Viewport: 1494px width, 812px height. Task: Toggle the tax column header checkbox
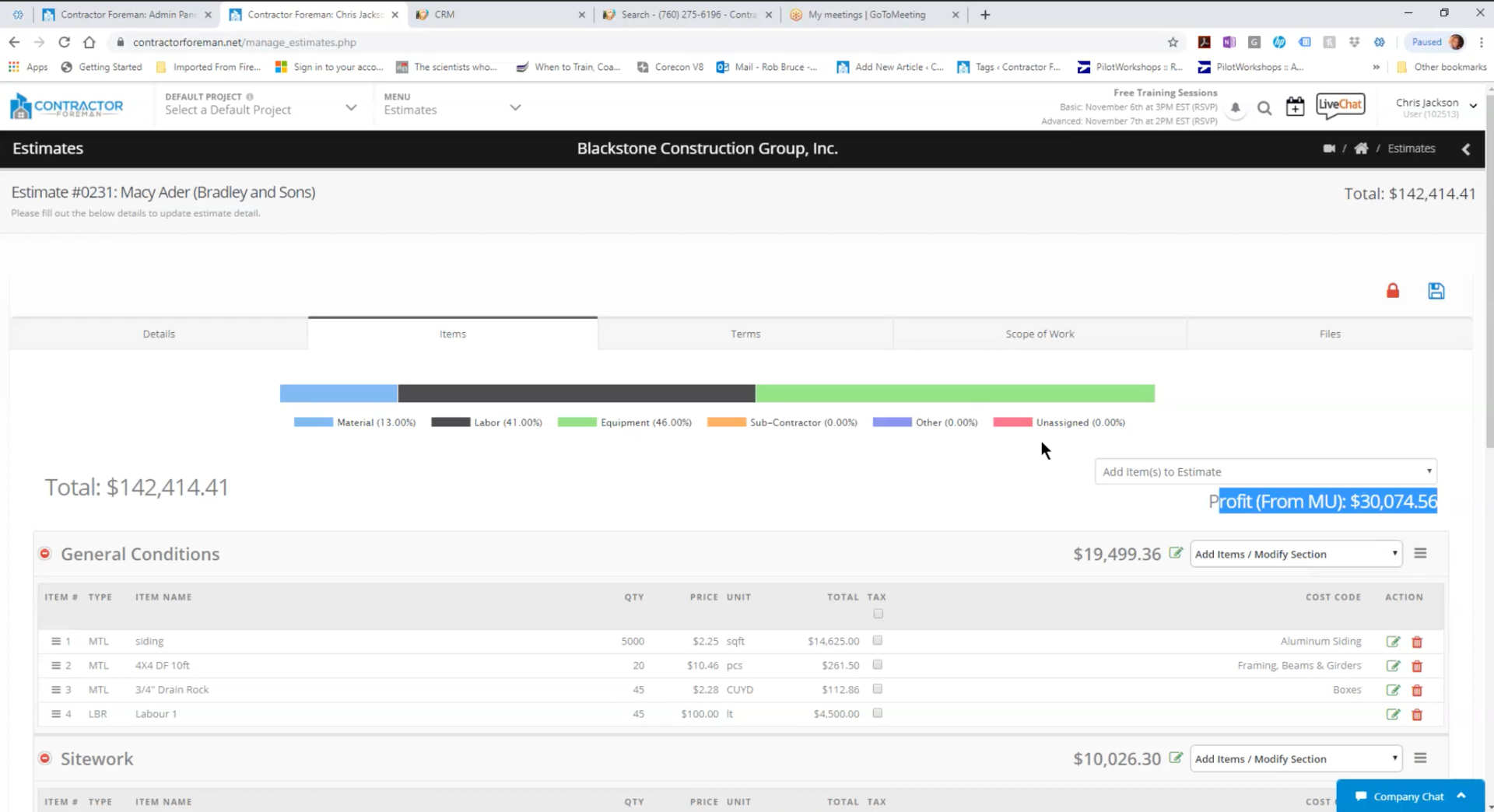pos(878,614)
